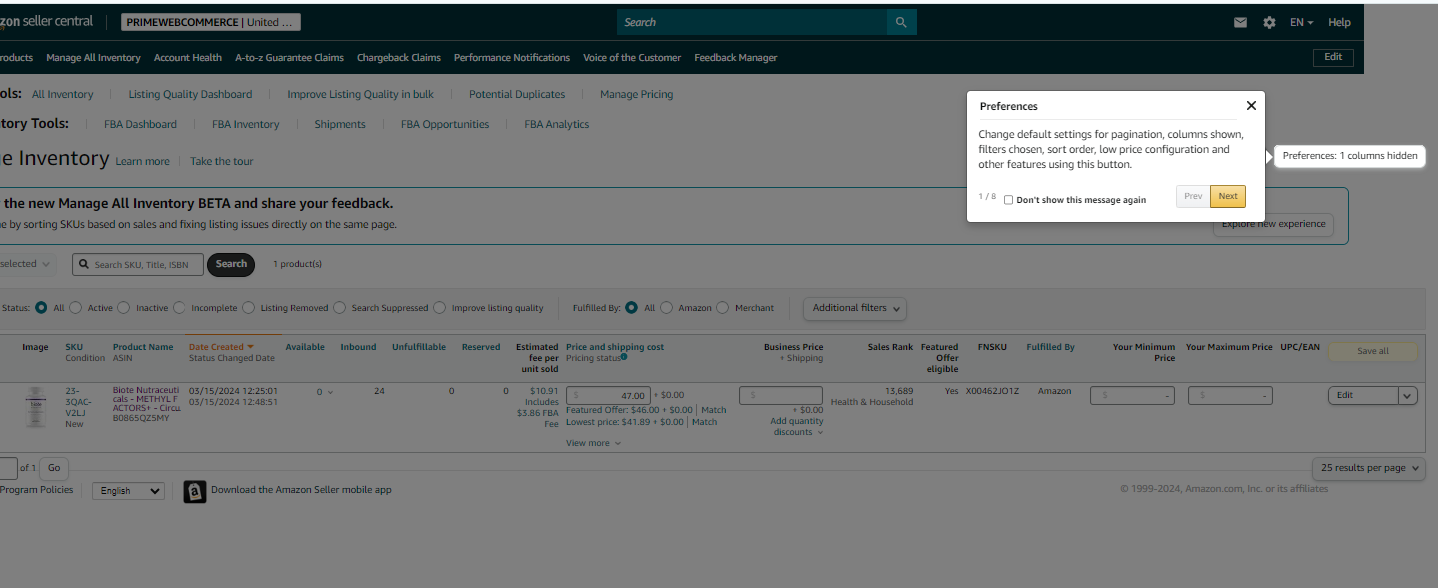Image resolution: width=1438 pixels, height=588 pixels.
Task: Select the Active status radio button
Action: tap(76, 308)
